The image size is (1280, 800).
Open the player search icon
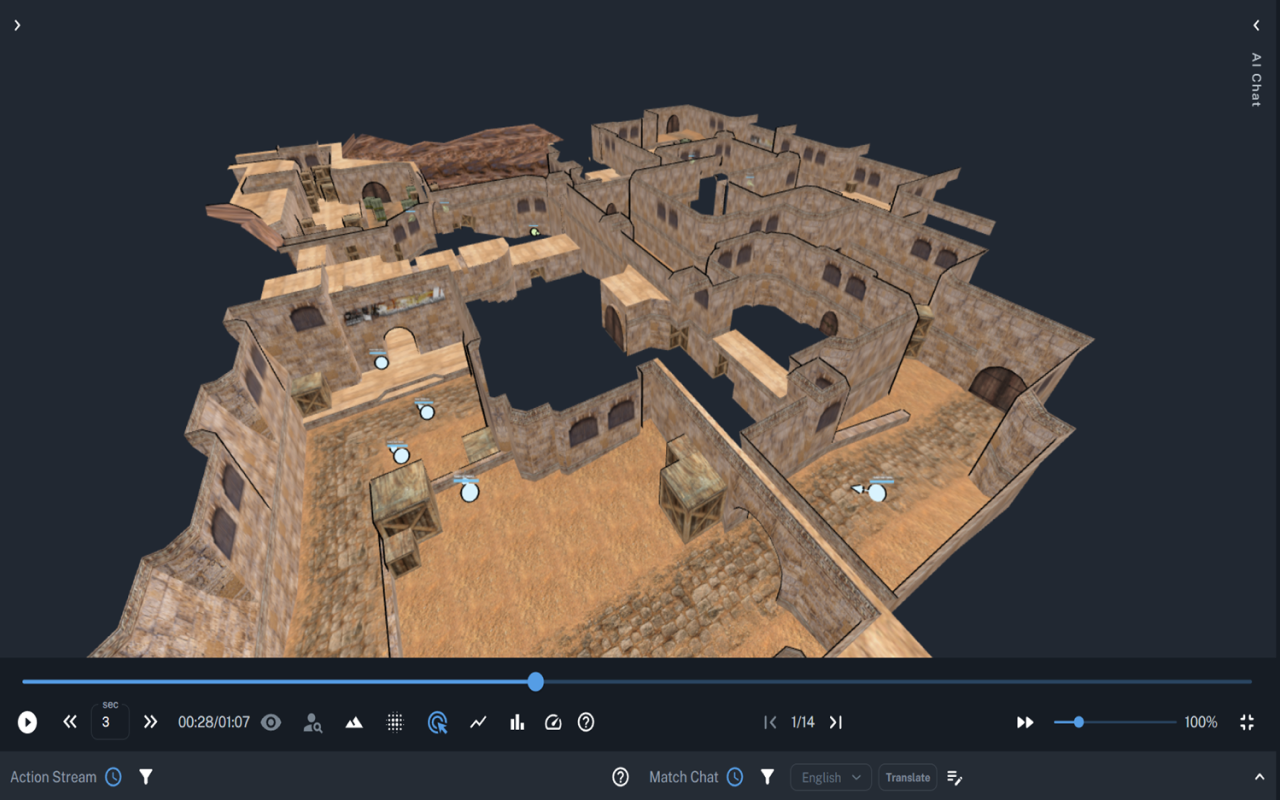pos(313,722)
